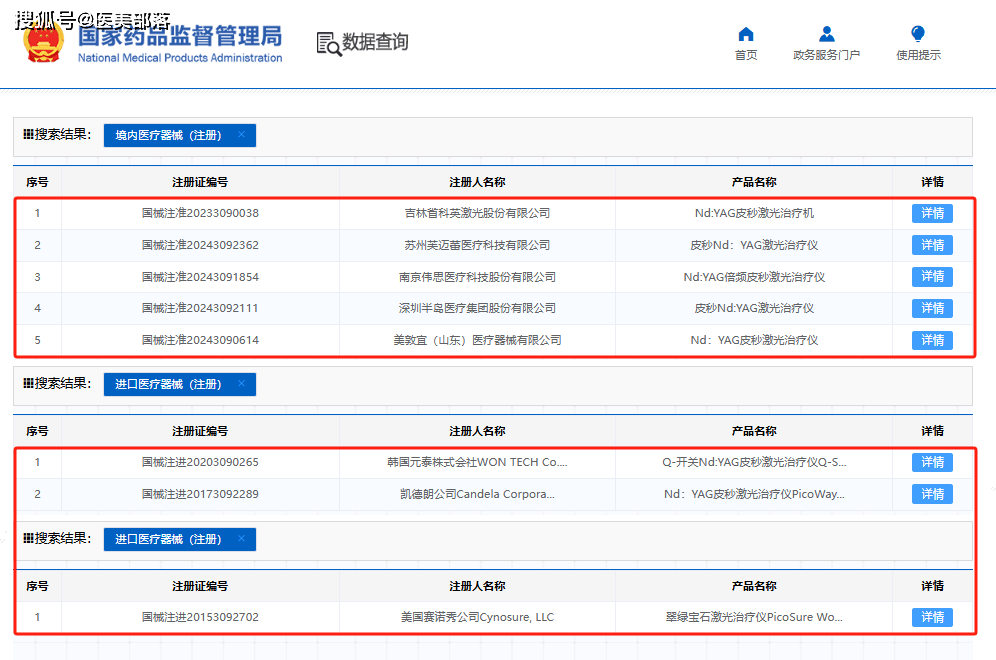996x660 pixels.
Task: Click registration number 国械注准20243091854
Action: tap(200, 277)
